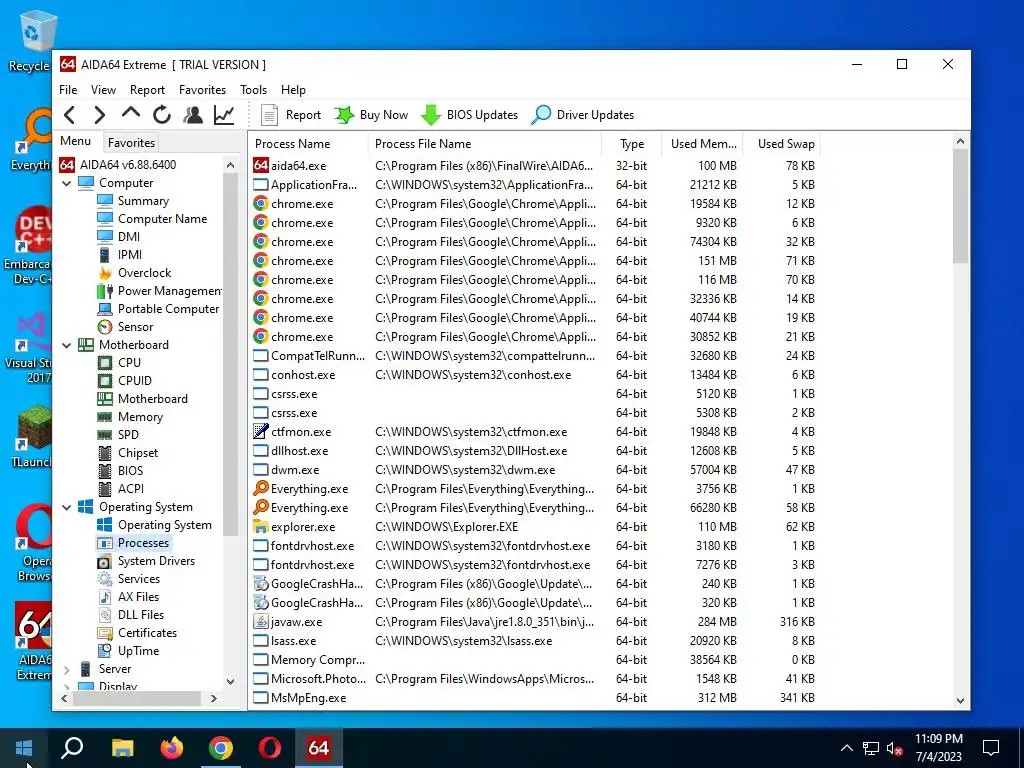Check for BIOS Updates
This screenshot has height=768, width=1024.
469,115
